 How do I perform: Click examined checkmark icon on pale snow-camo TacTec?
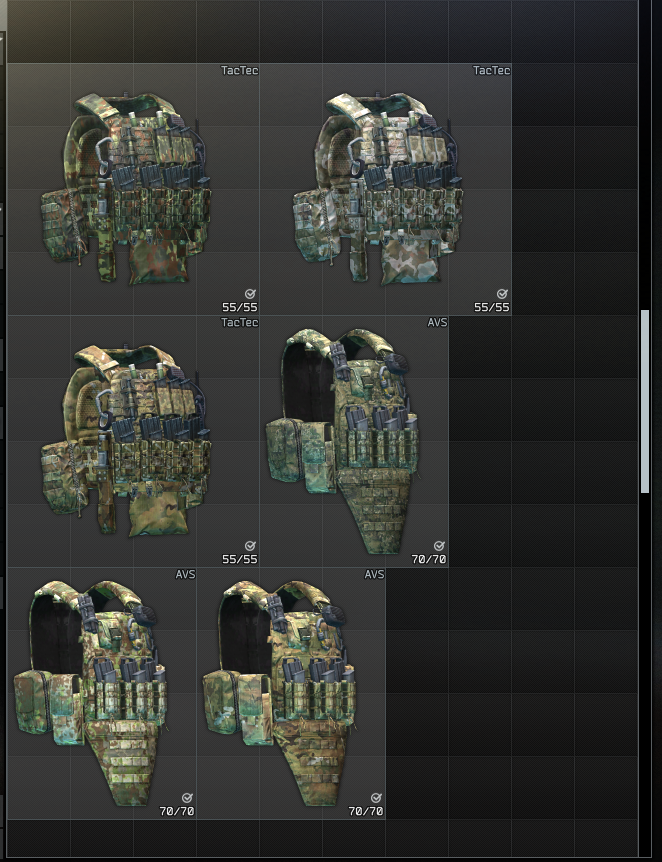point(502,294)
